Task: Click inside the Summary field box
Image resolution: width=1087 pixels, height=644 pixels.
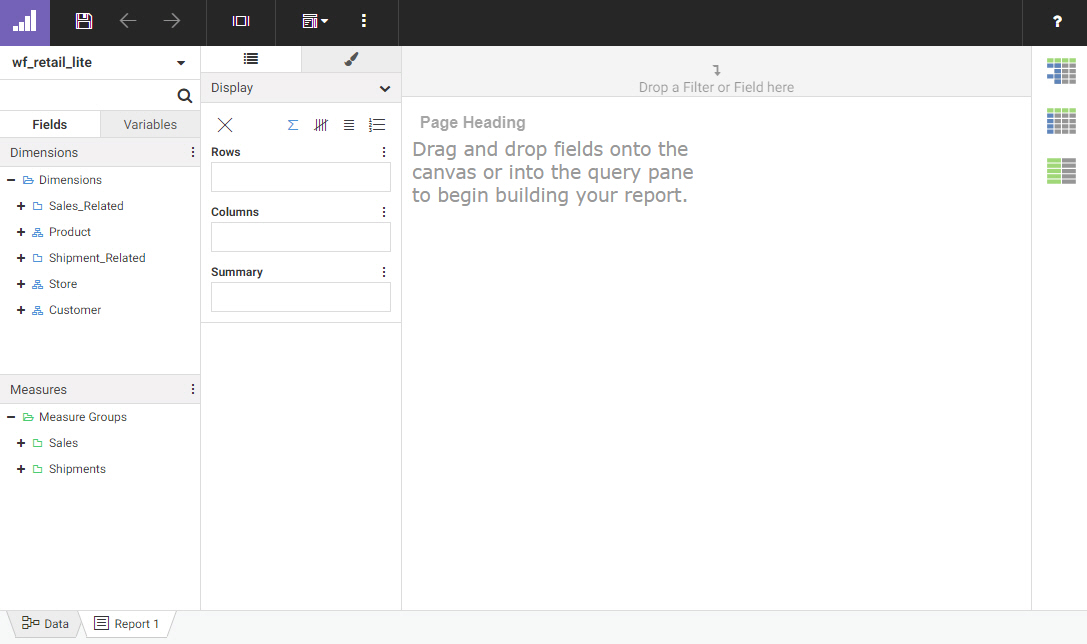Action: pyautogui.click(x=300, y=297)
